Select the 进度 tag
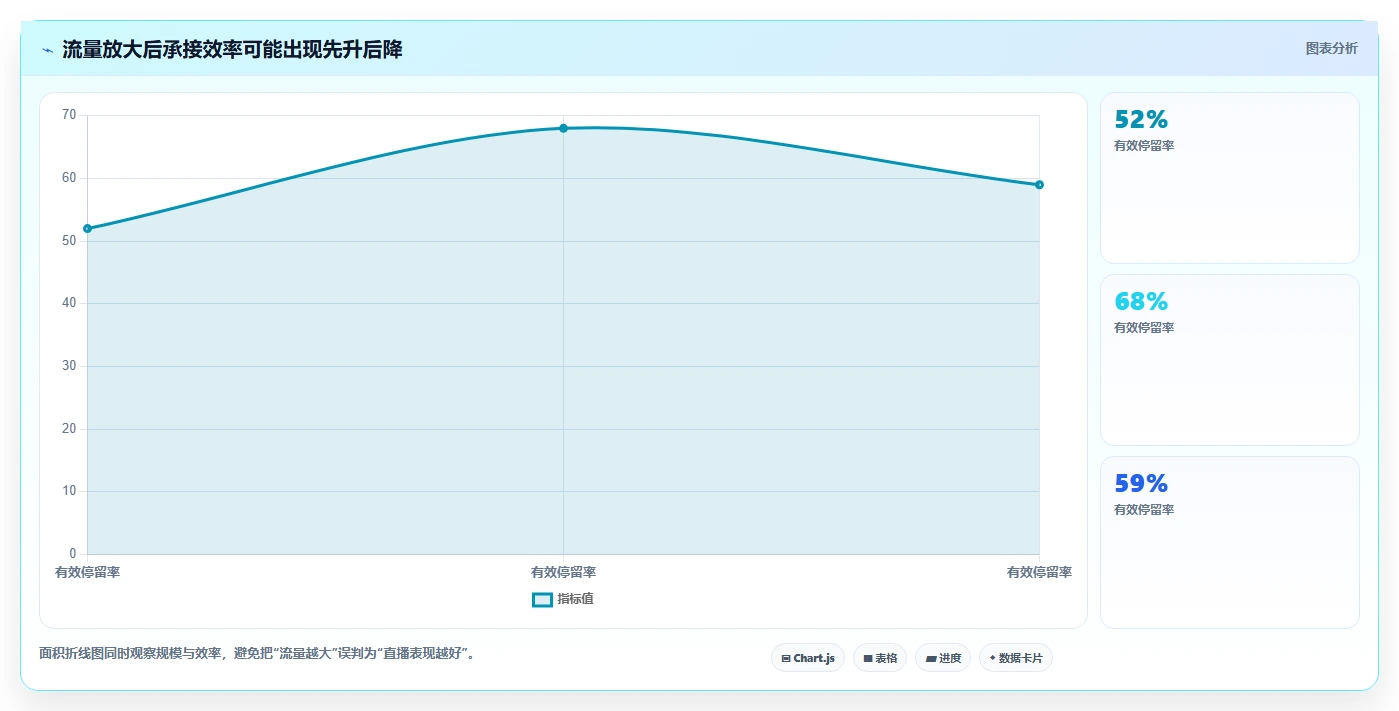This screenshot has width=1399, height=711. click(943, 658)
